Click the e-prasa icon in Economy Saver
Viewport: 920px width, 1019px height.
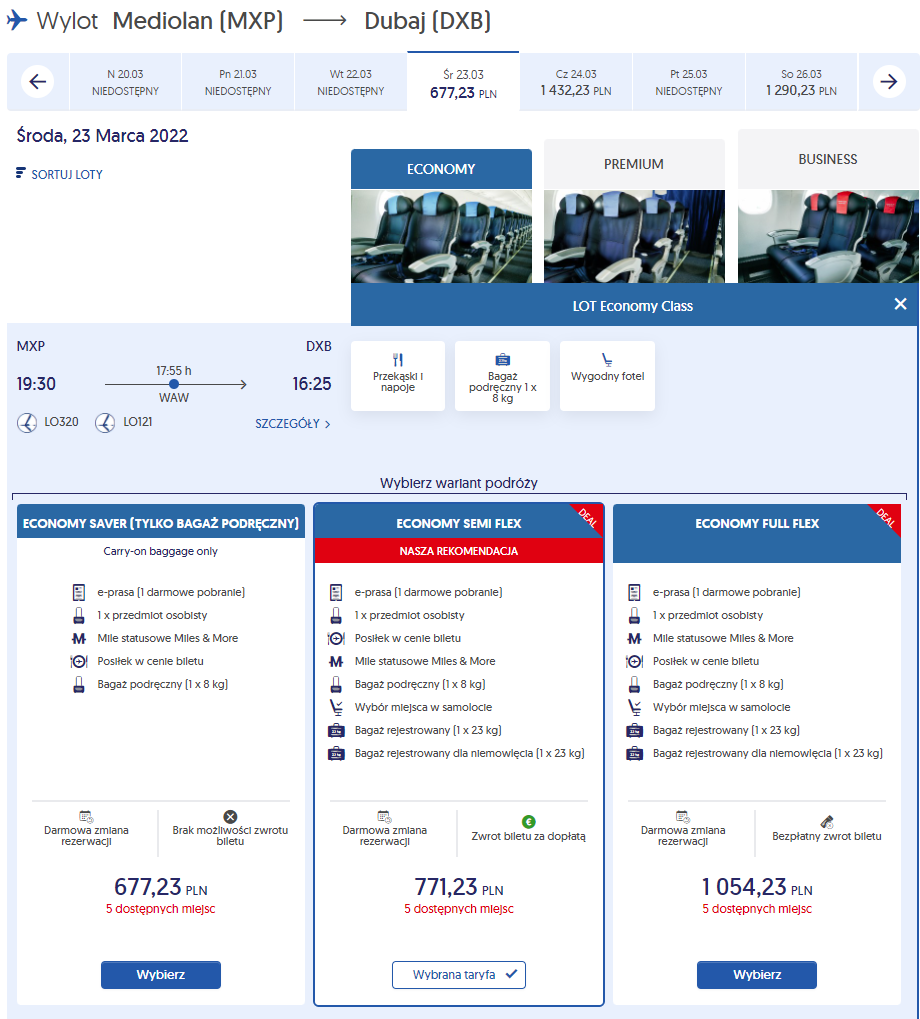(79, 592)
